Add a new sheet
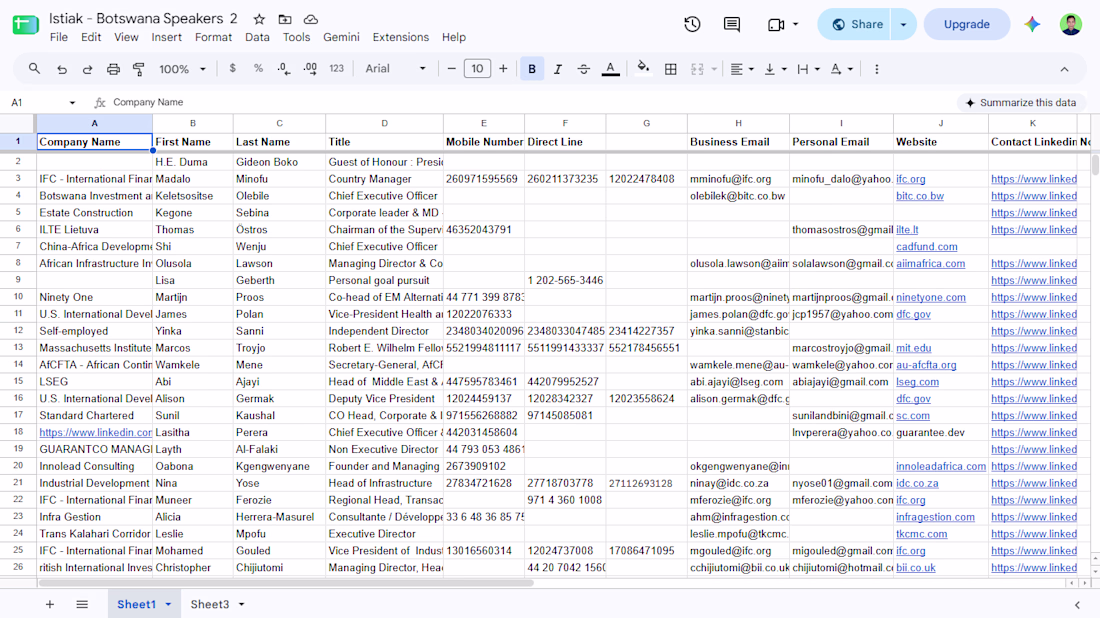The width and height of the screenshot is (1100, 618). tap(50, 604)
